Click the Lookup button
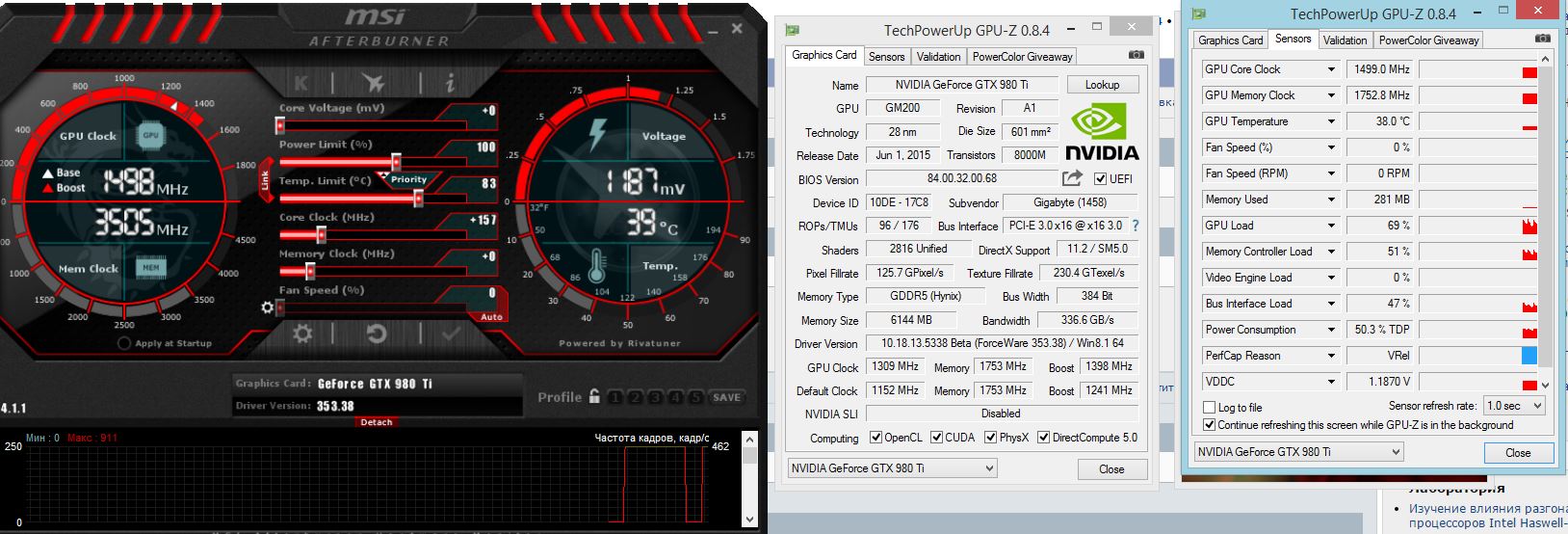1568x534 pixels. [1102, 85]
